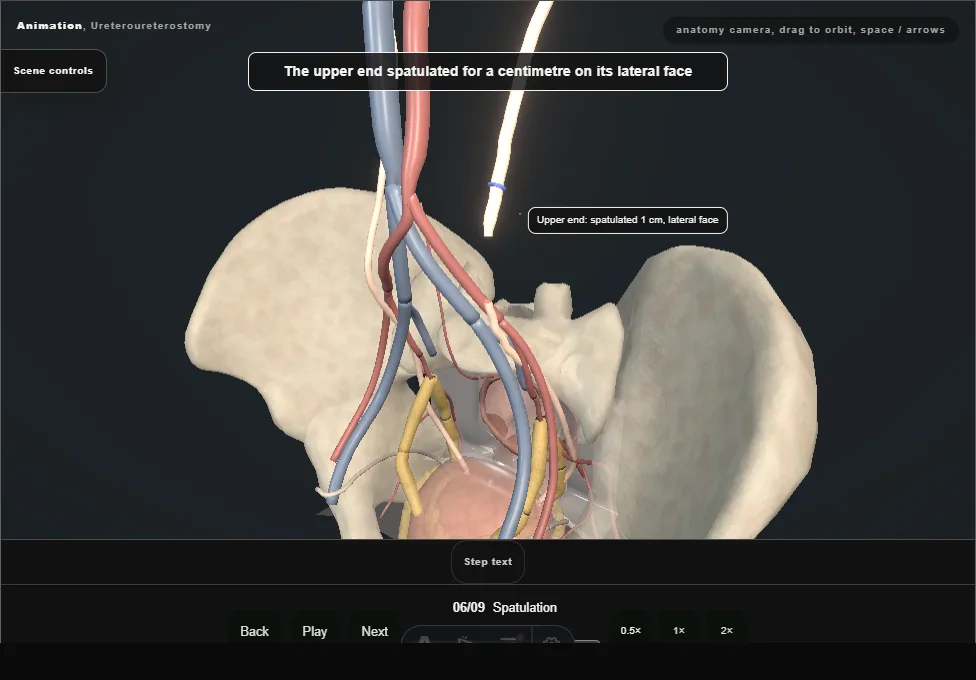The width and height of the screenshot is (976, 680).
Task: Go Back to previous animation step
Action: coord(255,631)
